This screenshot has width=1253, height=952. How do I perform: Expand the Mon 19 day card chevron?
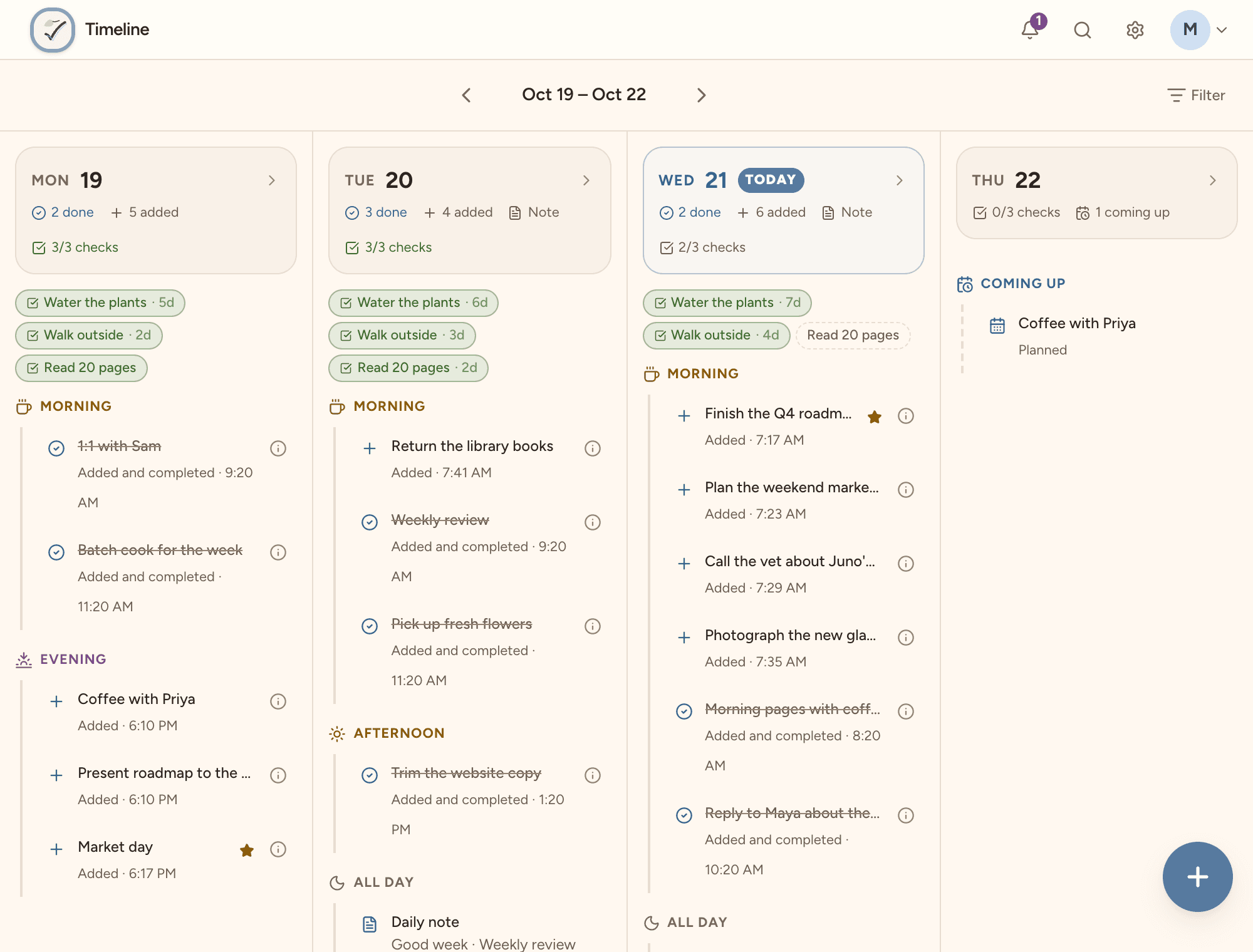[272, 180]
